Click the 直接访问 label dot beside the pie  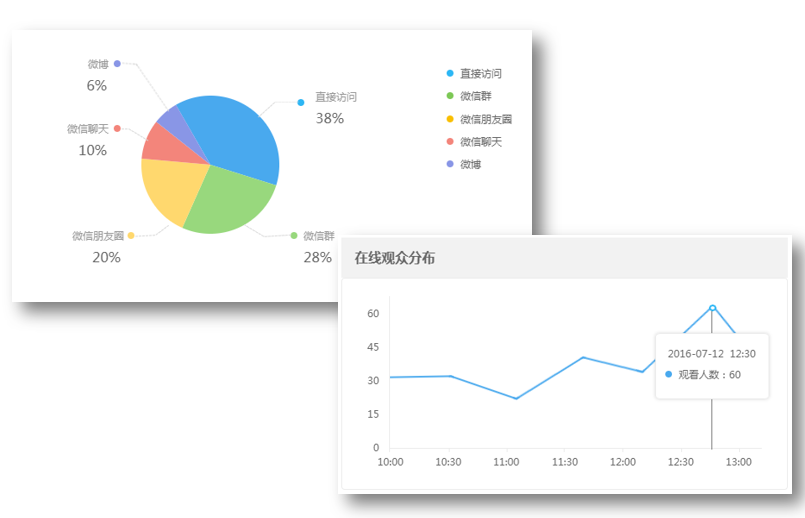301,103
